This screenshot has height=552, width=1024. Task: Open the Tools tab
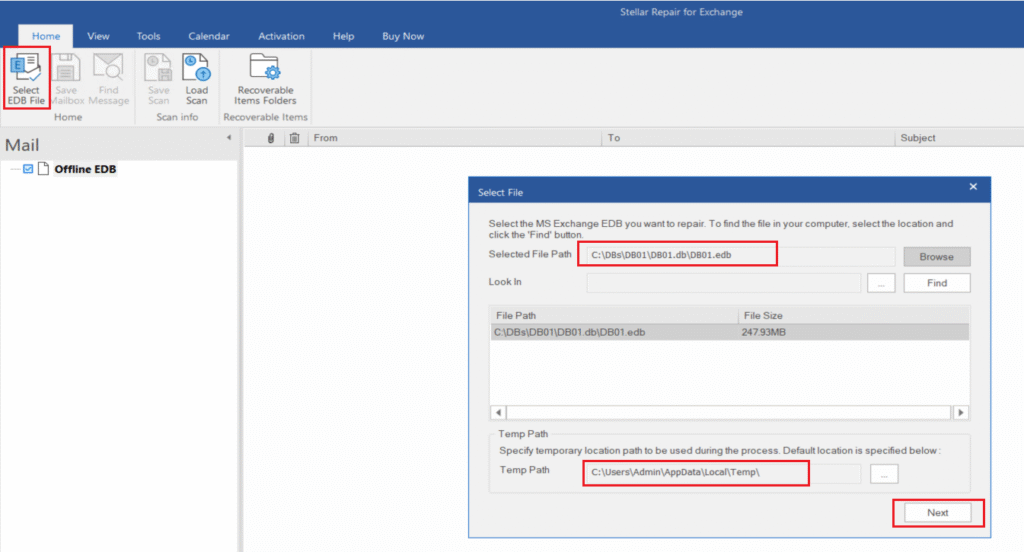[148, 36]
